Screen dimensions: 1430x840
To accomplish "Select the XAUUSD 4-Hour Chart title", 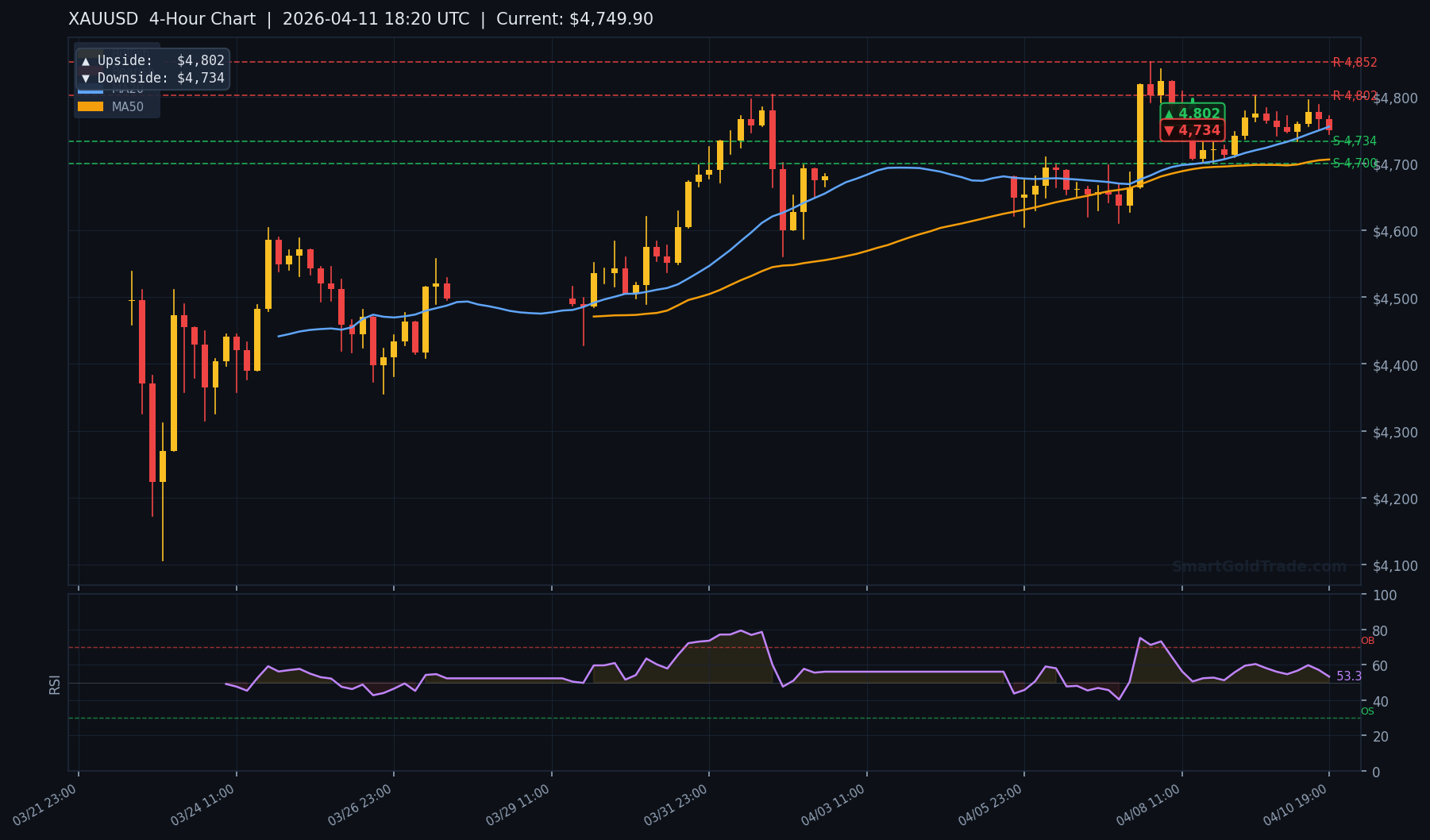I will (x=163, y=18).
